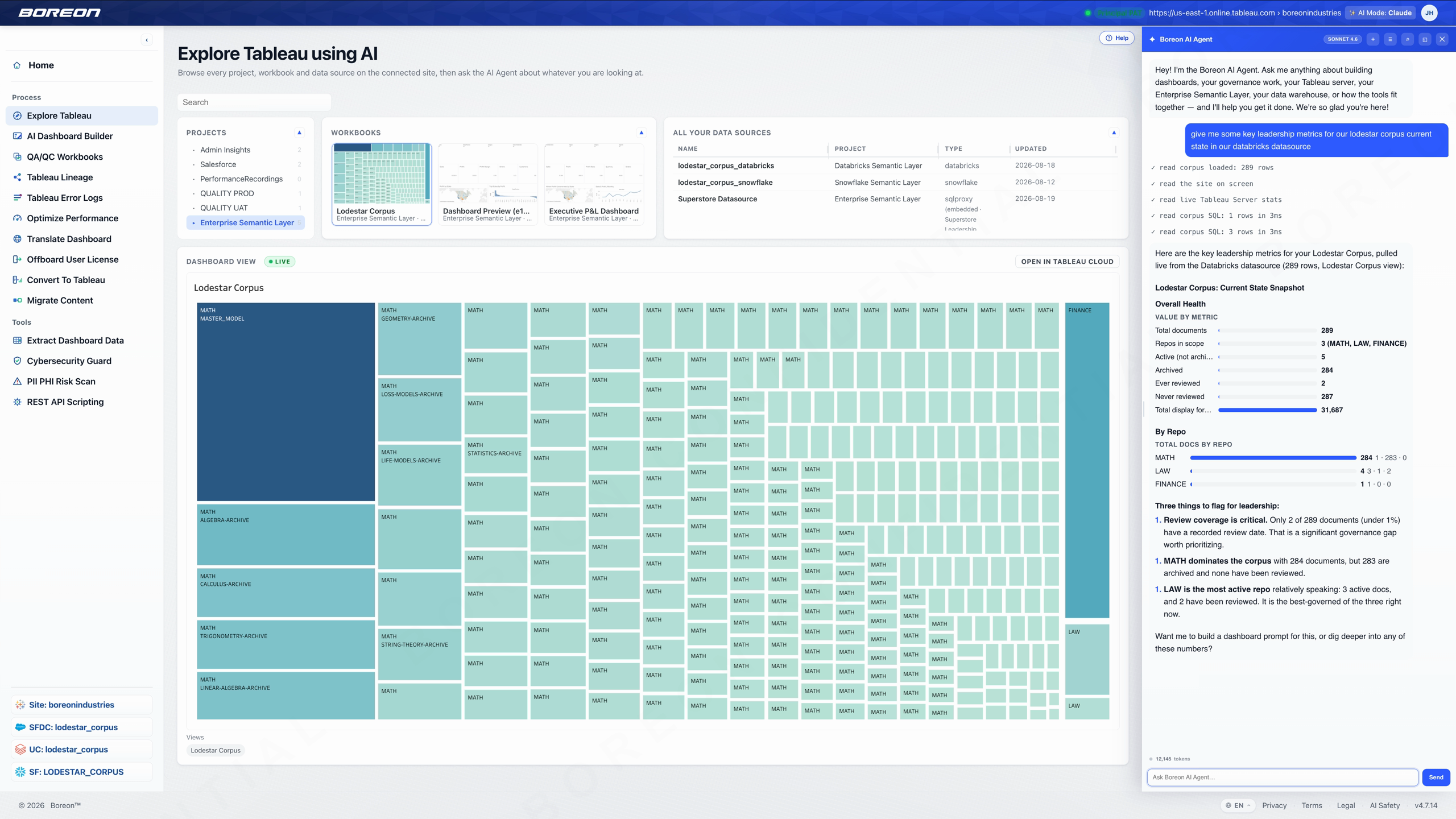This screenshot has width=1456, height=819.
Task: Click the MATH MASTER_MODEL treemap tile
Action: click(286, 402)
